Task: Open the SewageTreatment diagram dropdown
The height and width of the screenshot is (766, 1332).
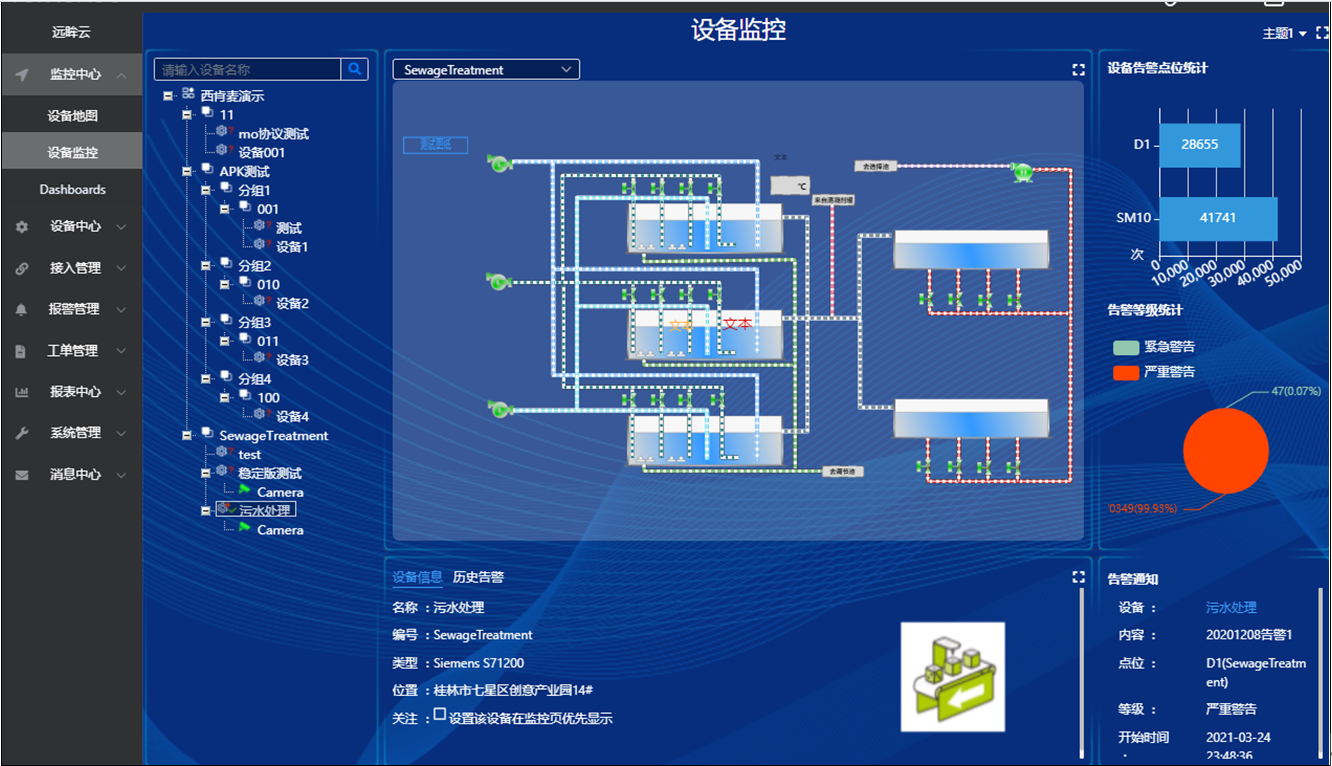Action: pyautogui.click(x=486, y=69)
